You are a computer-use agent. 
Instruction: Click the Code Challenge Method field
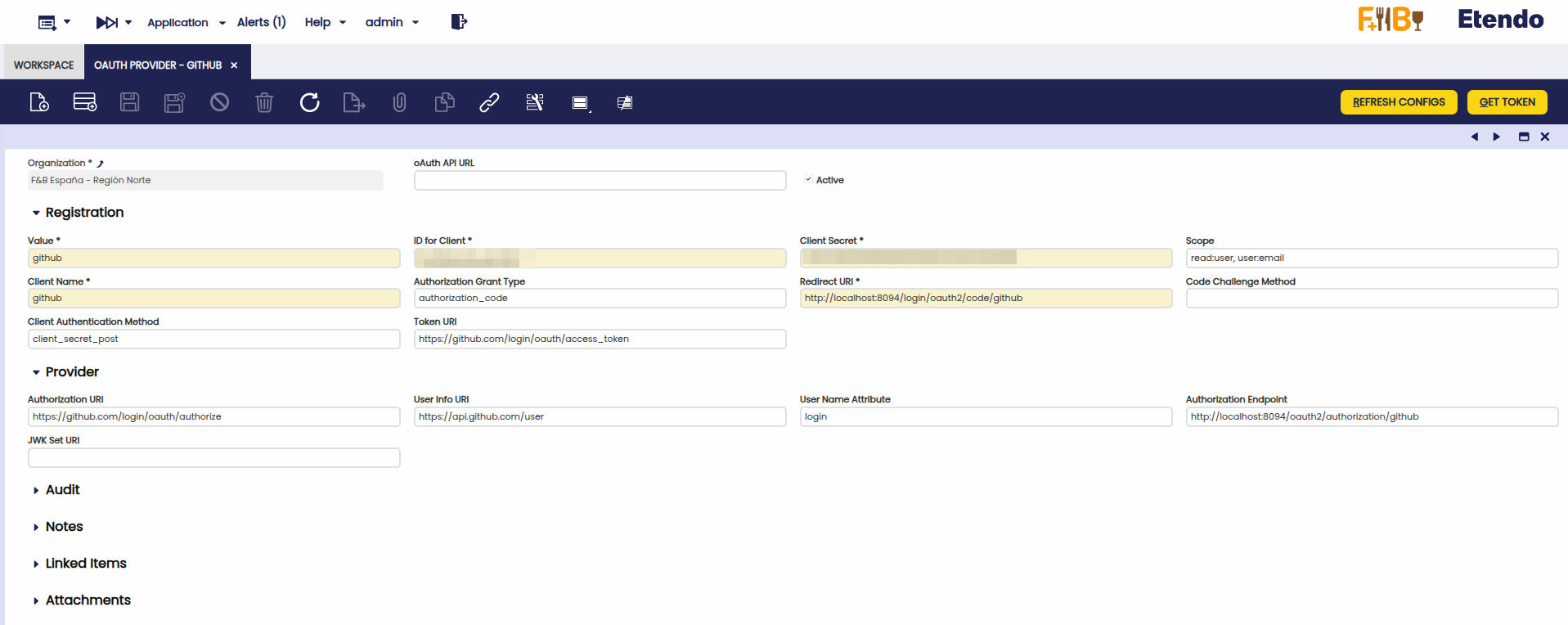click(x=1373, y=298)
